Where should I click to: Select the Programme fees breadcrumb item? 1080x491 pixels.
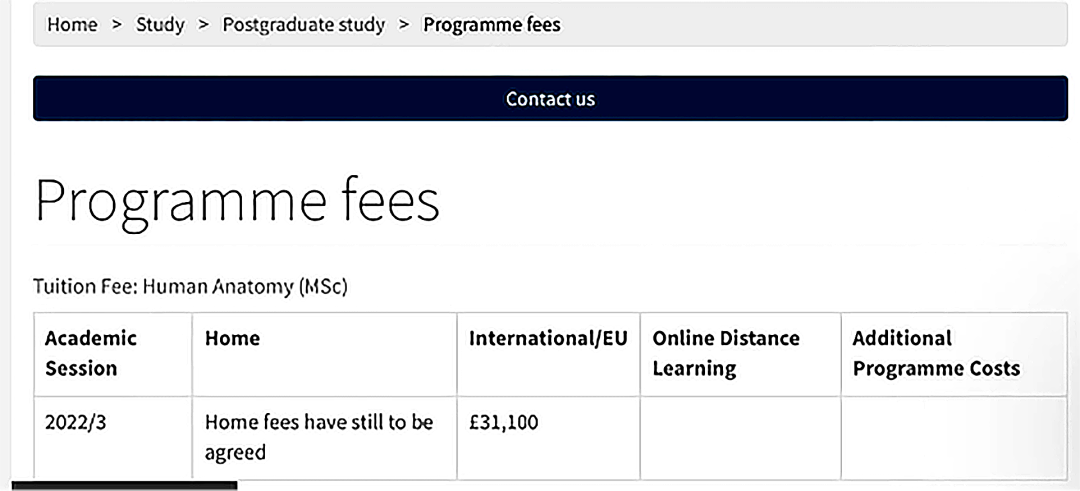pyautogui.click(x=492, y=25)
